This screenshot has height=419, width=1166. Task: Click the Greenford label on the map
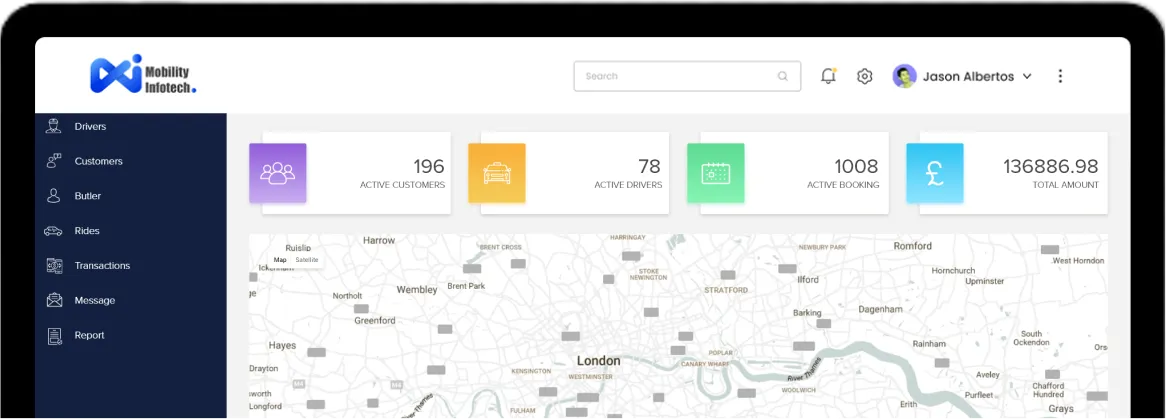pos(375,321)
